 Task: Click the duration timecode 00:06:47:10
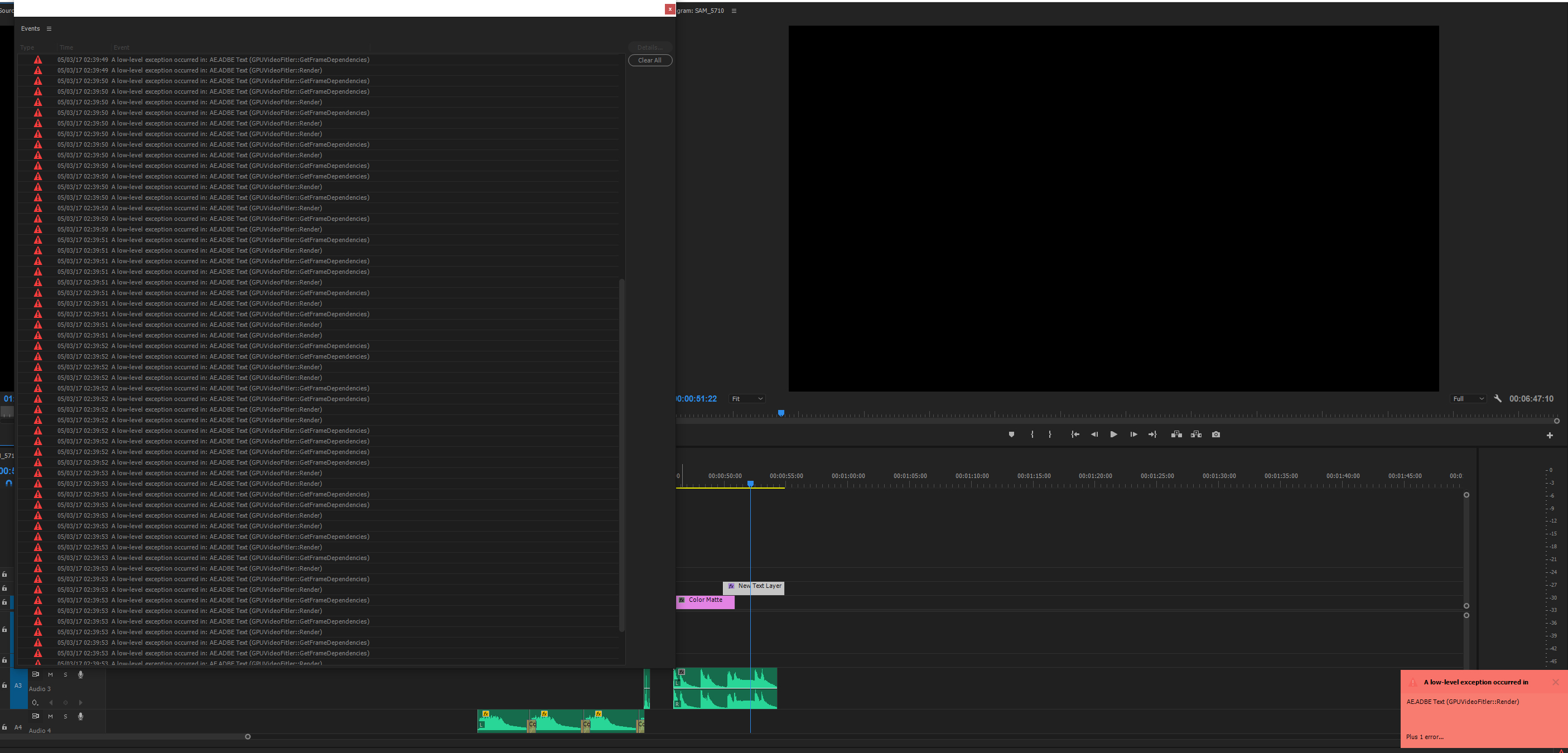coord(1531,399)
